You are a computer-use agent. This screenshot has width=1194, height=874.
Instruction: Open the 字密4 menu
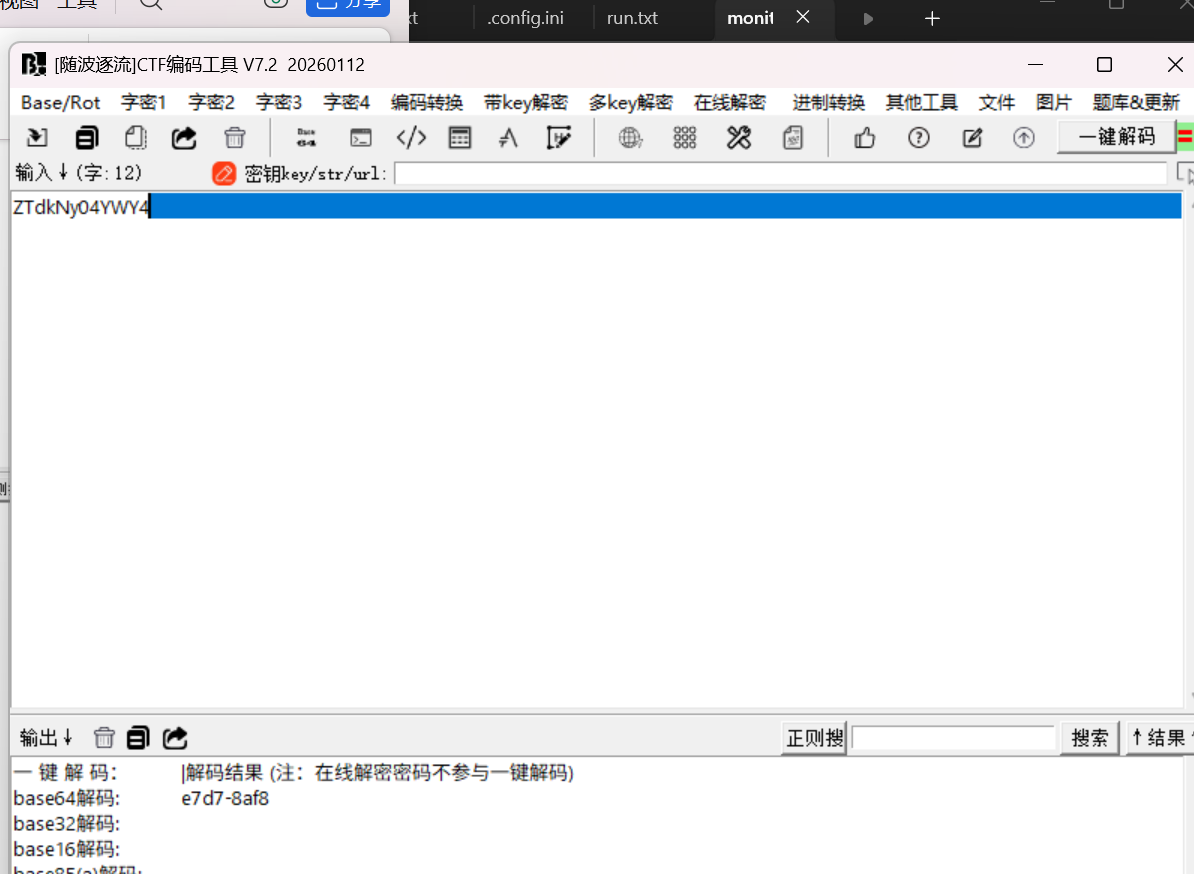click(346, 103)
